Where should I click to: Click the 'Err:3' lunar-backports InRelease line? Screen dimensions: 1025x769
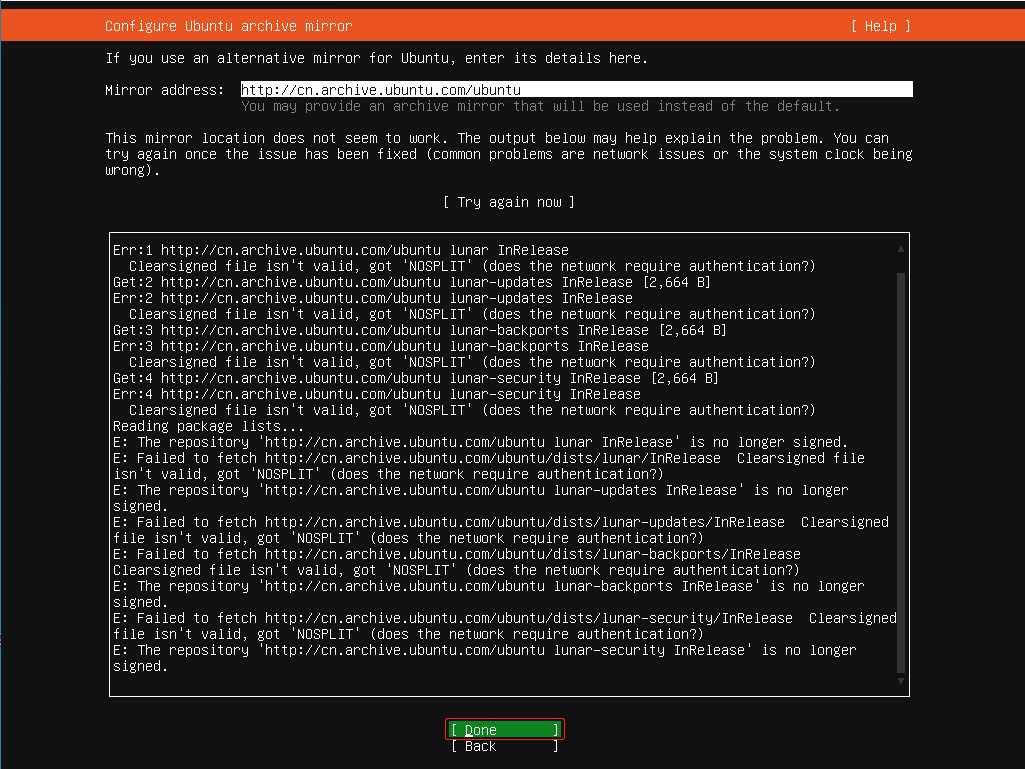(380, 346)
